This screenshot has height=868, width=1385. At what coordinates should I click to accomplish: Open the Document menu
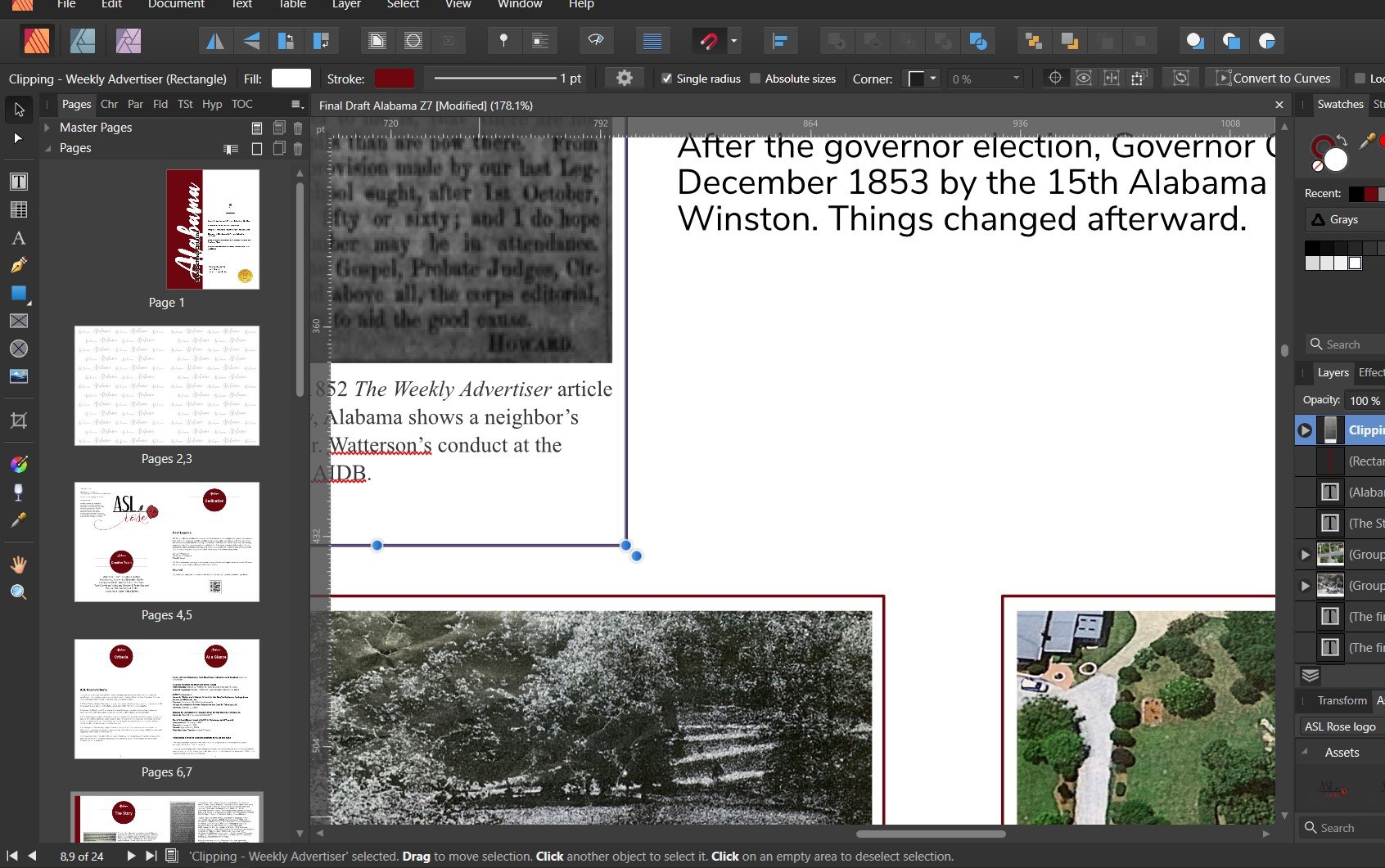coord(176,5)
